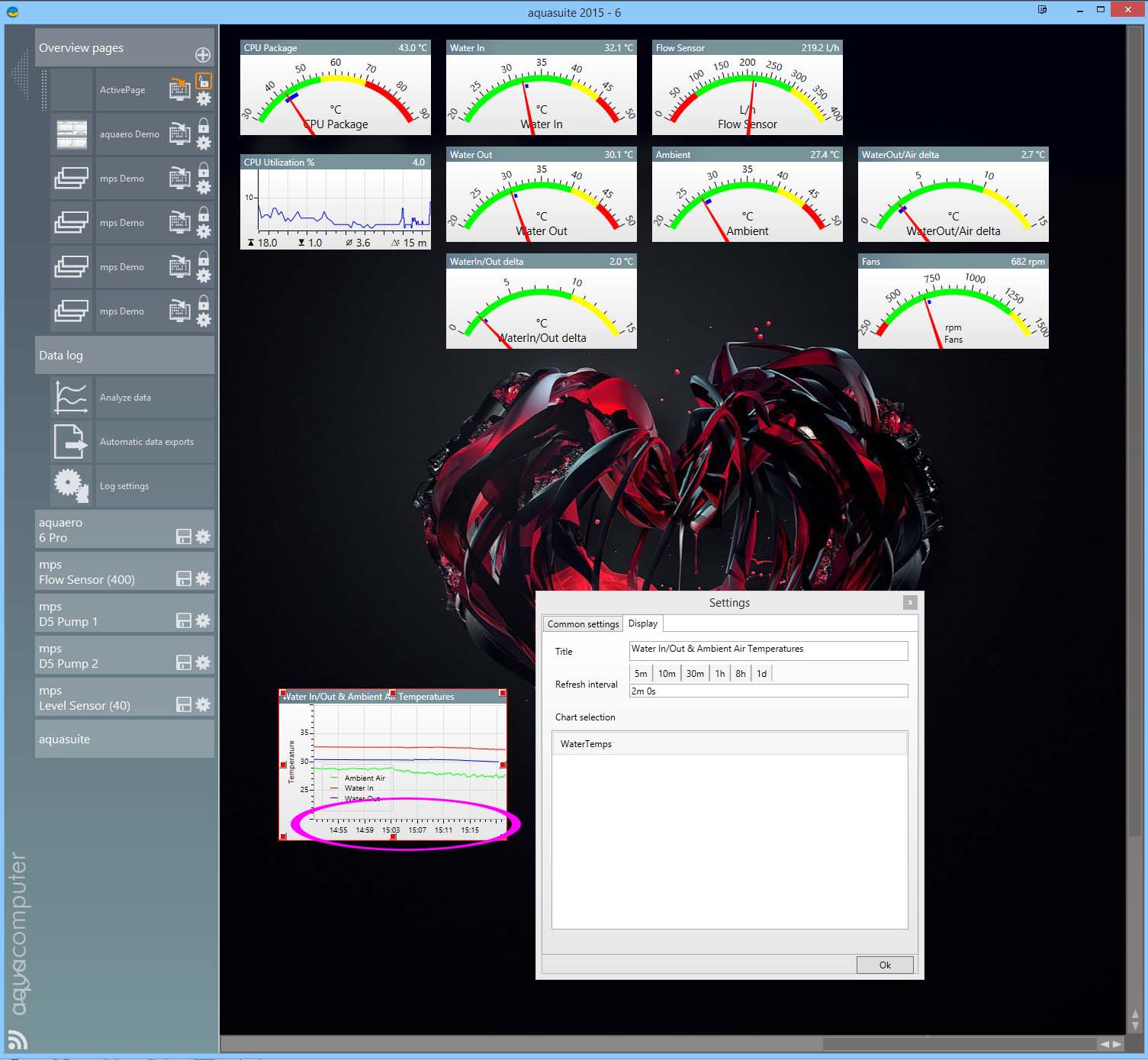
Task: Set the refresh interval to 30m
Action: click(694, 673)
